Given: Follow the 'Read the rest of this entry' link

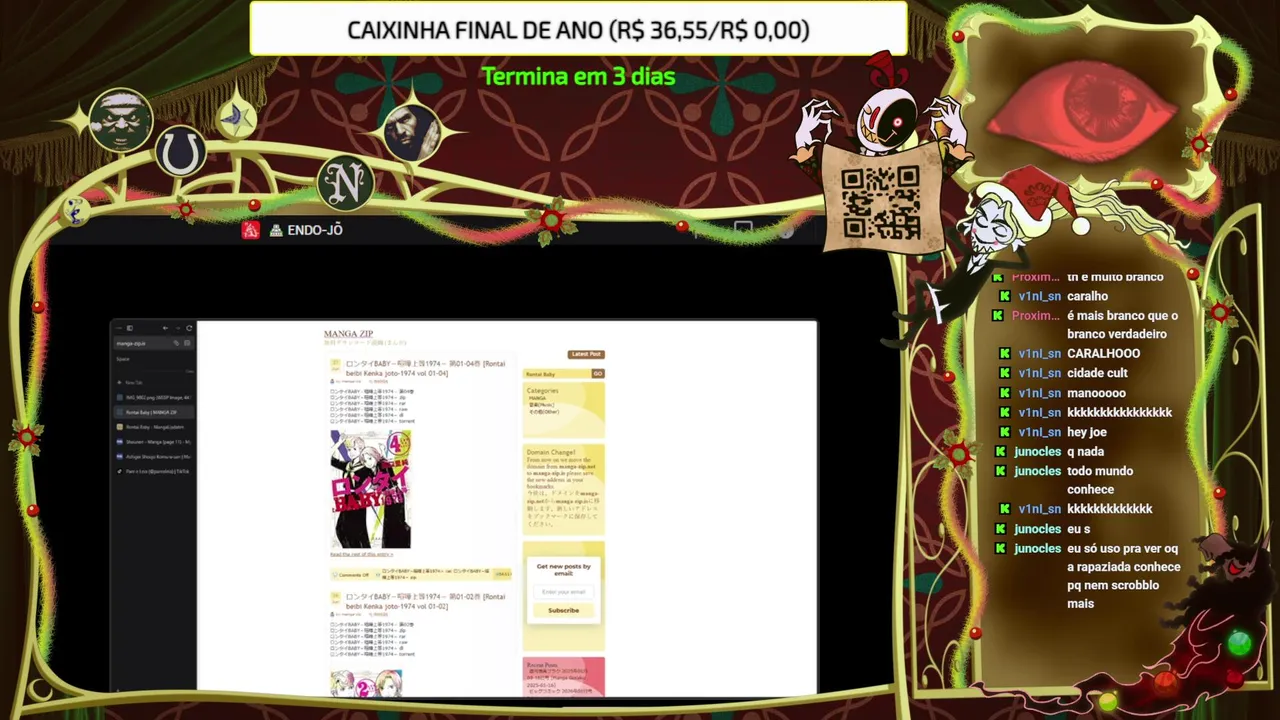Looking at the screenshot, I should click(361, 554).
